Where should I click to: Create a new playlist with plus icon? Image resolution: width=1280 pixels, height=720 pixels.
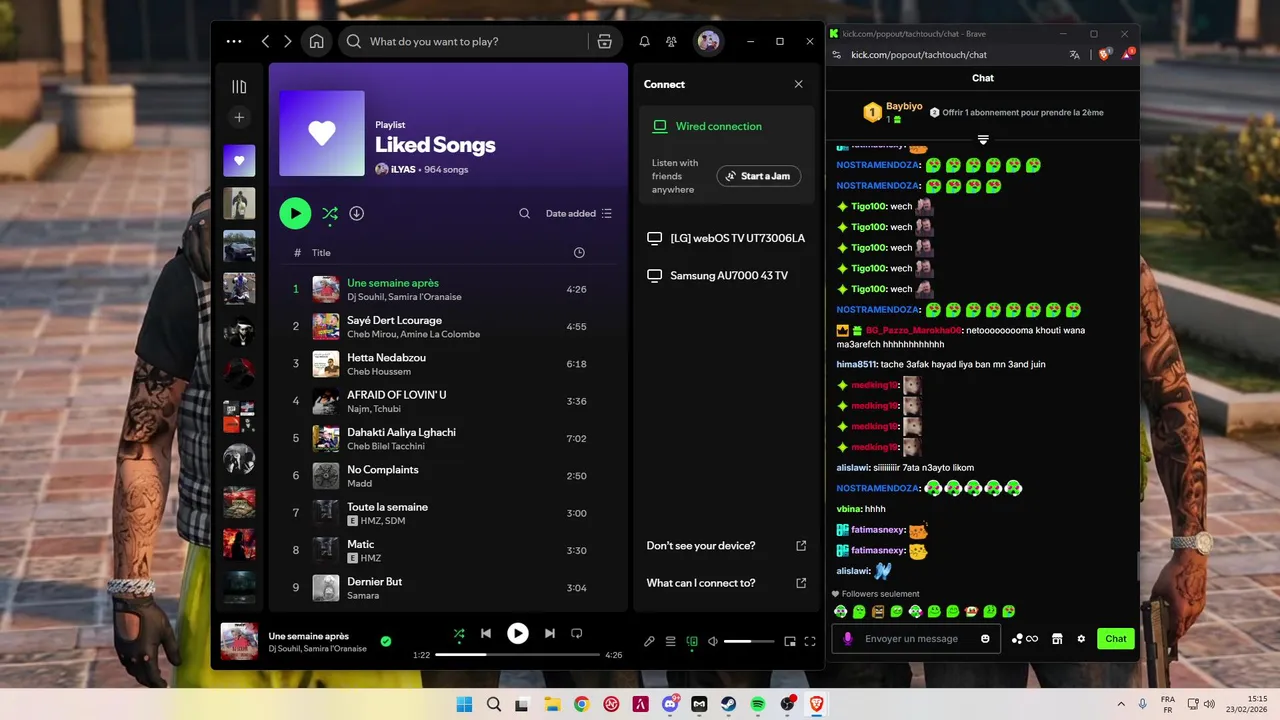coord(239,118)
